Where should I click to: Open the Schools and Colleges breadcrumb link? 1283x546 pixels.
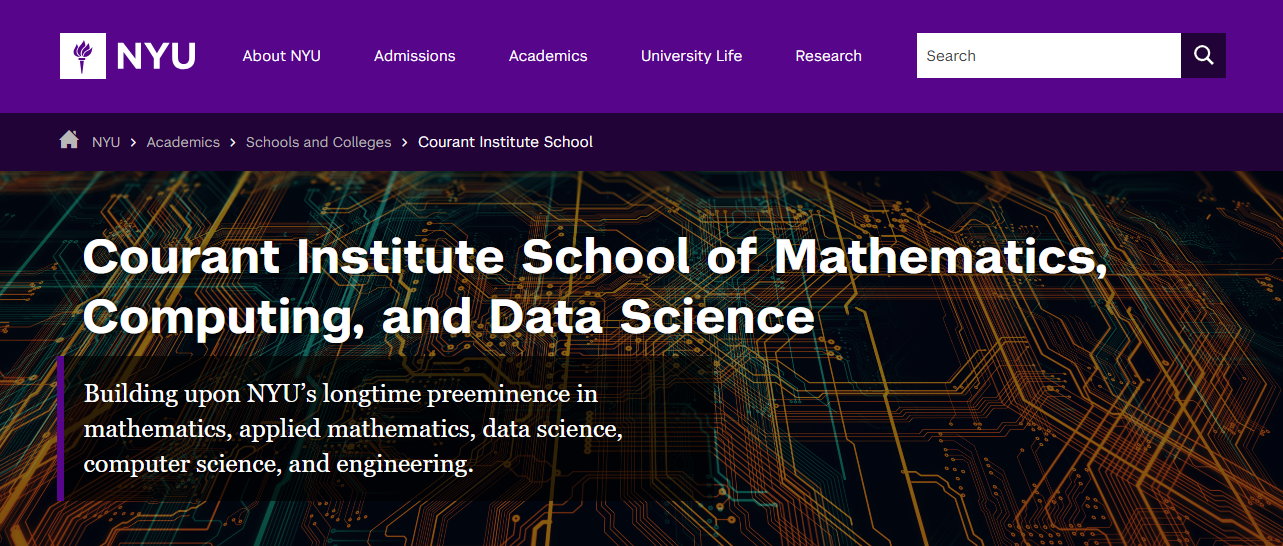click(318, 142)
